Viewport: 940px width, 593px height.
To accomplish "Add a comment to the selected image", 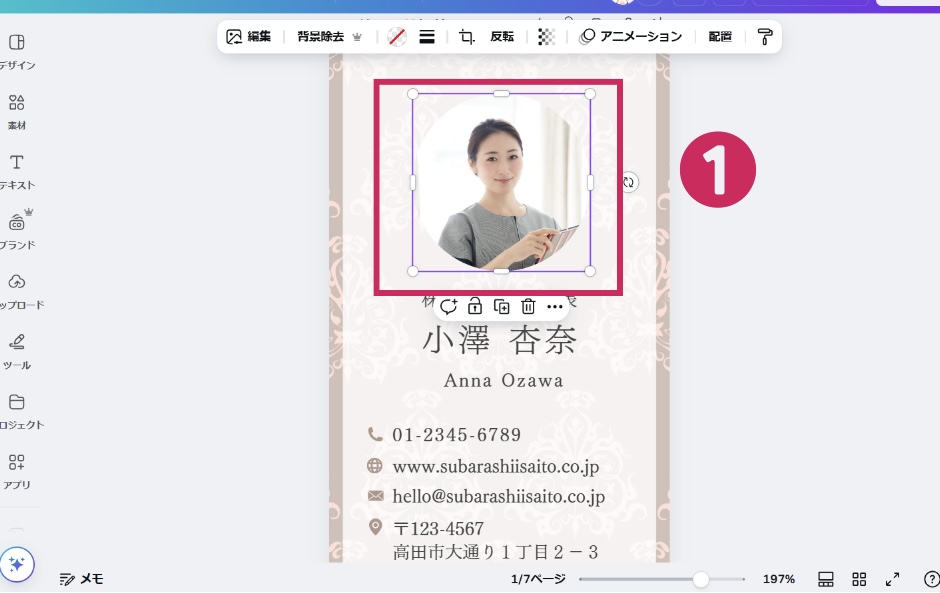I will (448, 307).
